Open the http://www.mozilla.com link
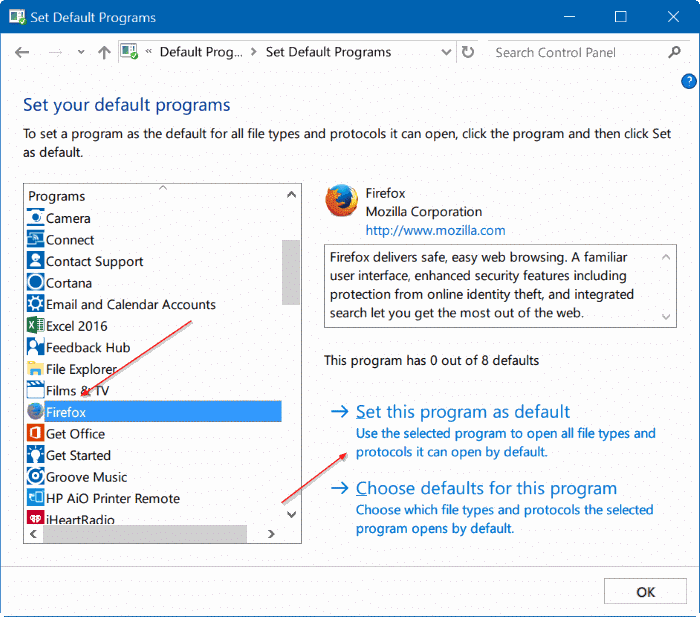The height and width of the screenshot is (617, 700). tap(435, 230)
